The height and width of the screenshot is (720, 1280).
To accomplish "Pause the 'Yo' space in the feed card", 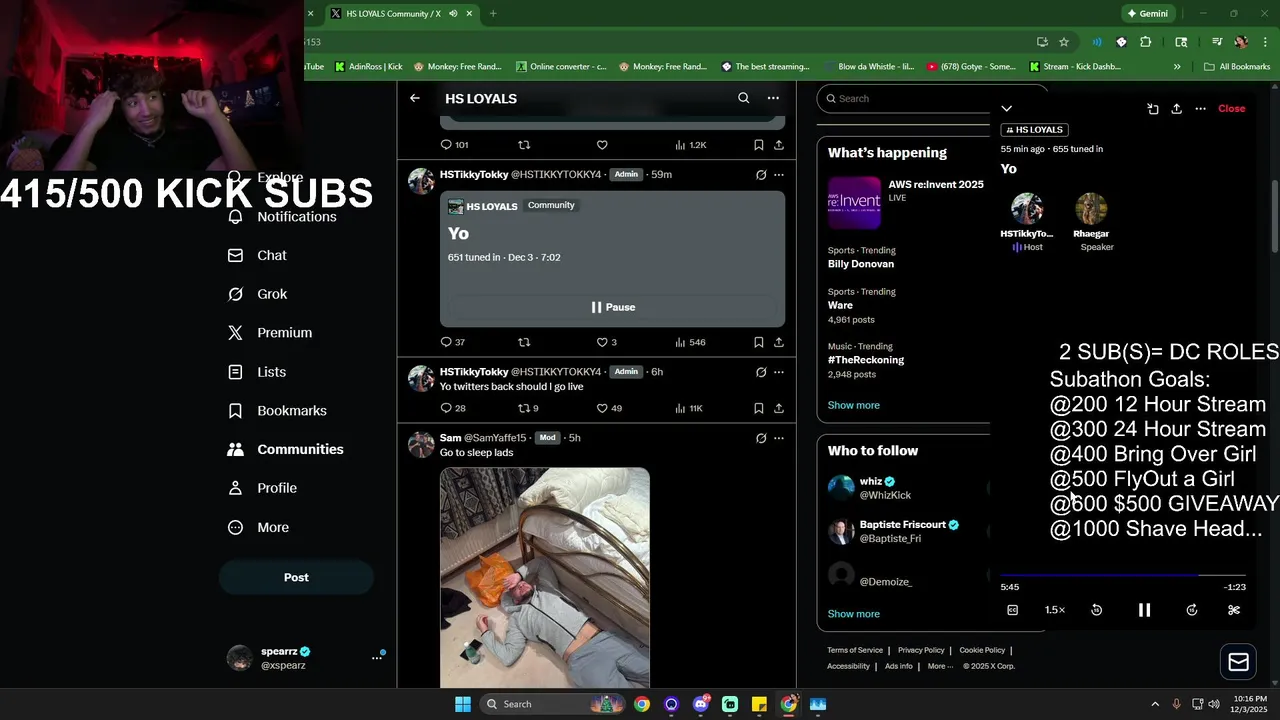I will pyautogui.click(x=612, y=307).
